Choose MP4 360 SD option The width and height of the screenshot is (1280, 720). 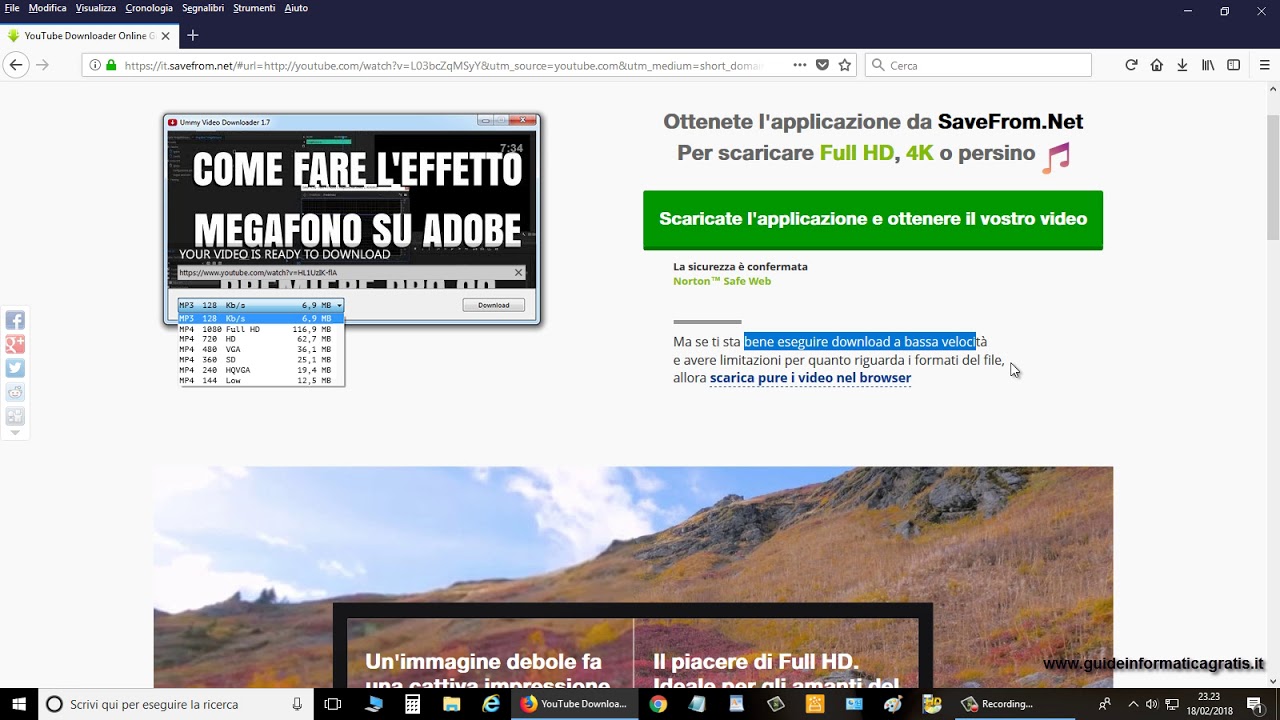pyautogui.click(x=260, y=360)
